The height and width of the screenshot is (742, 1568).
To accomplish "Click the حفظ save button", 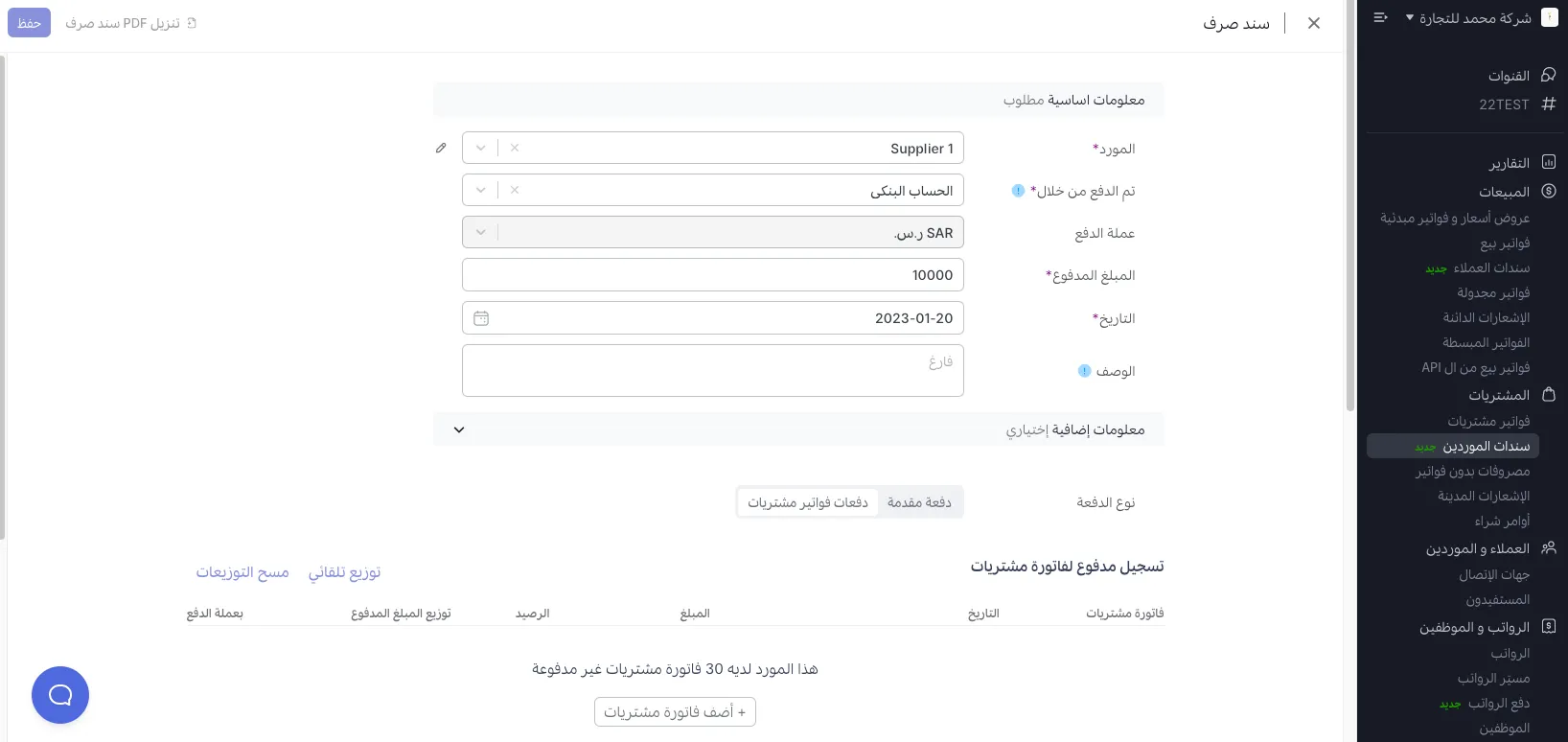I will pyautogui.click(x=29, y=22).
